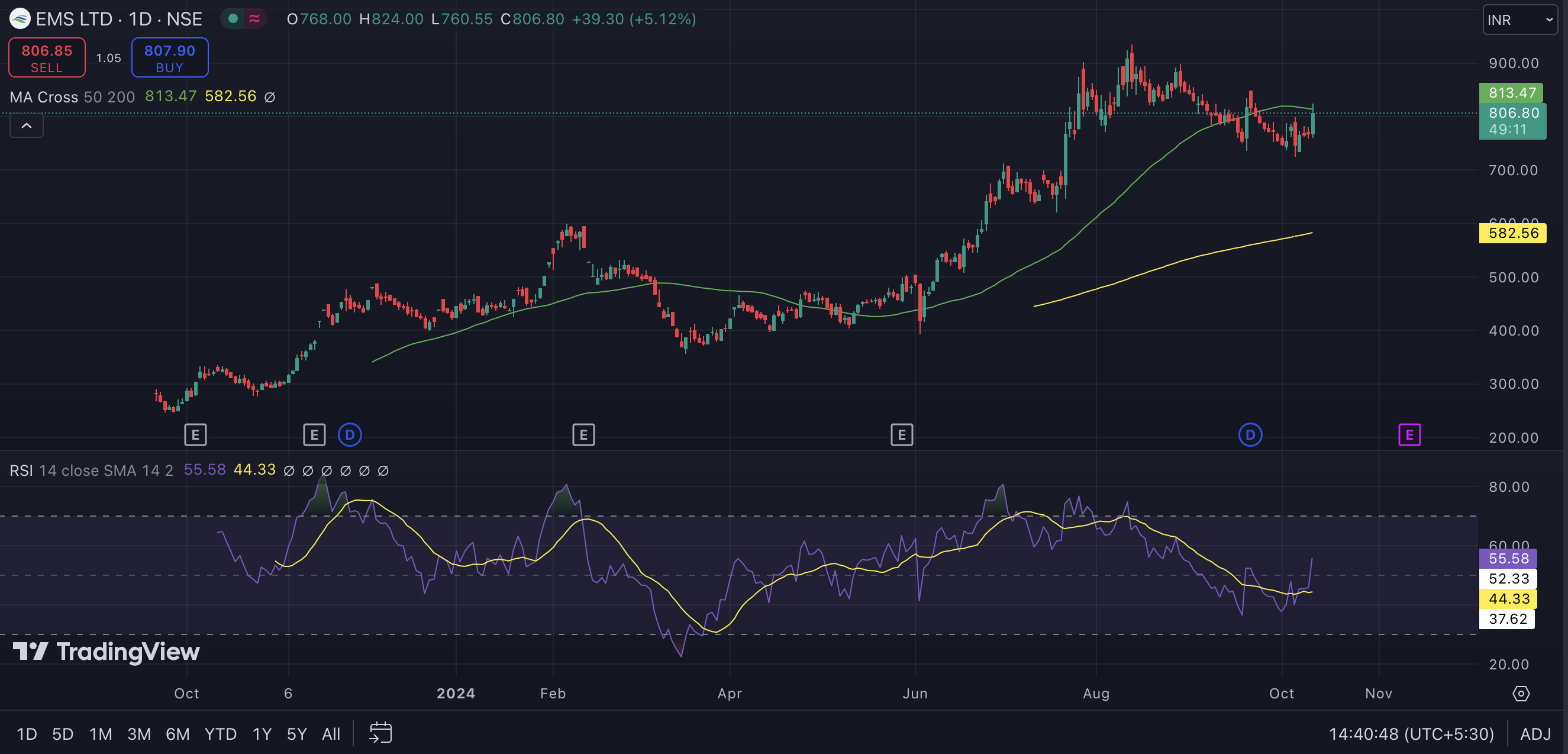
Task: Open the go-to-date calendar icon
Action: click(380, 733)
